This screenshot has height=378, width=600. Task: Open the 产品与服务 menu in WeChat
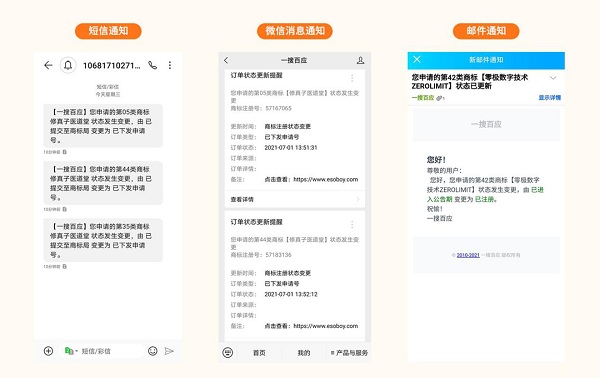[x=349, y=353]
